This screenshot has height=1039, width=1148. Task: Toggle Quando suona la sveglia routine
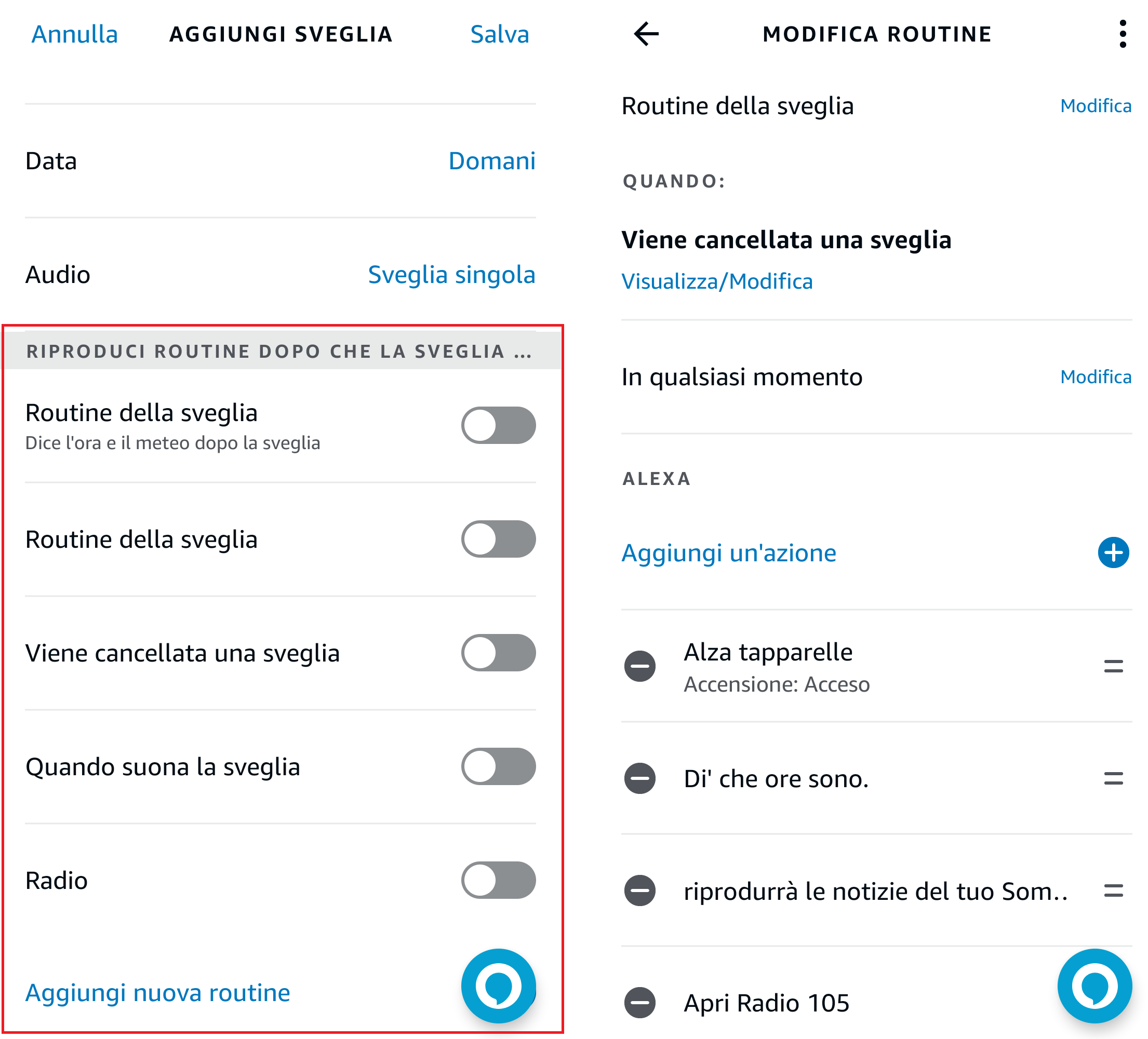click(x=498, y=766)
